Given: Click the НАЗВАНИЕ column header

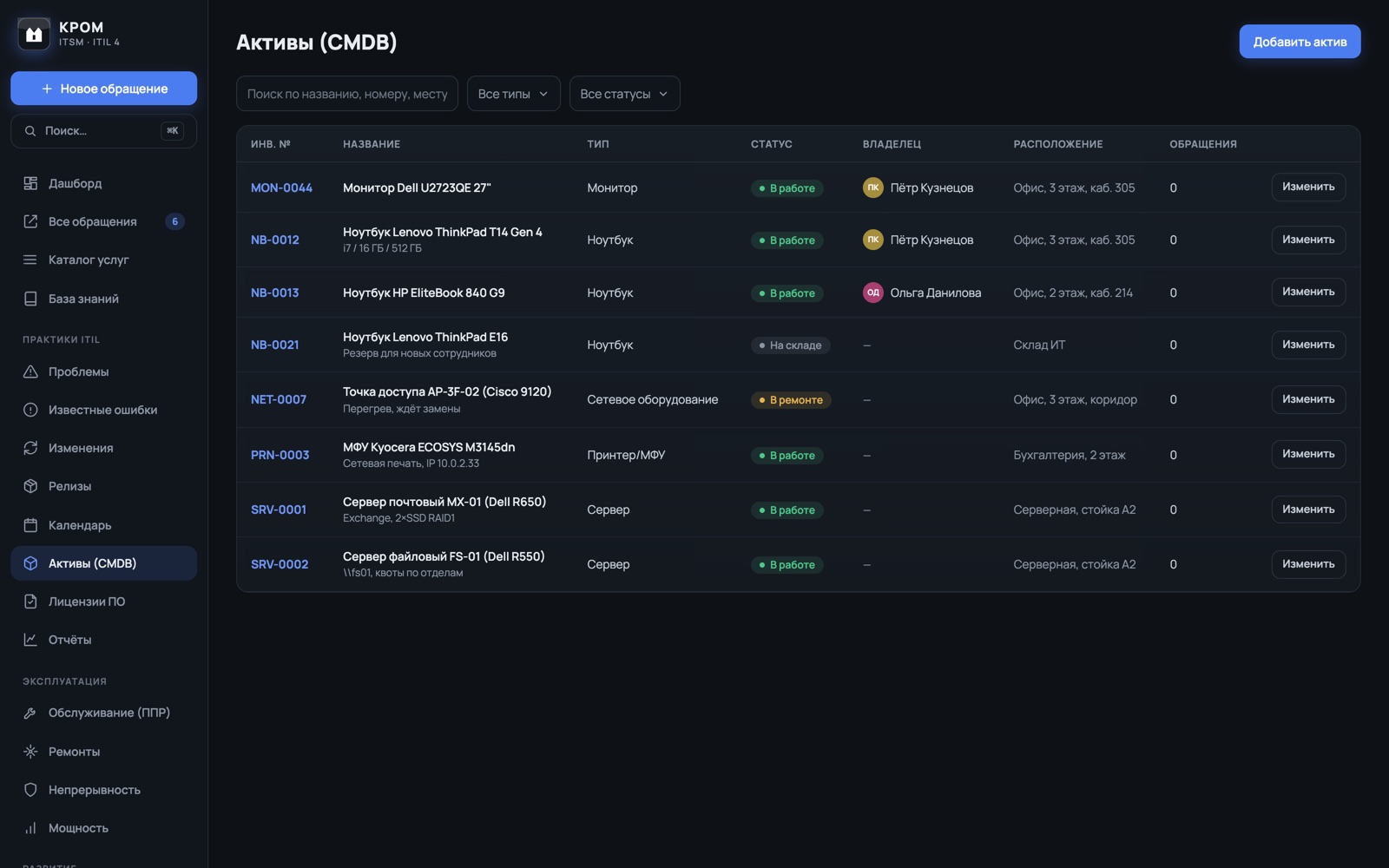Looking at the screenshot, I should pos(372,144).
